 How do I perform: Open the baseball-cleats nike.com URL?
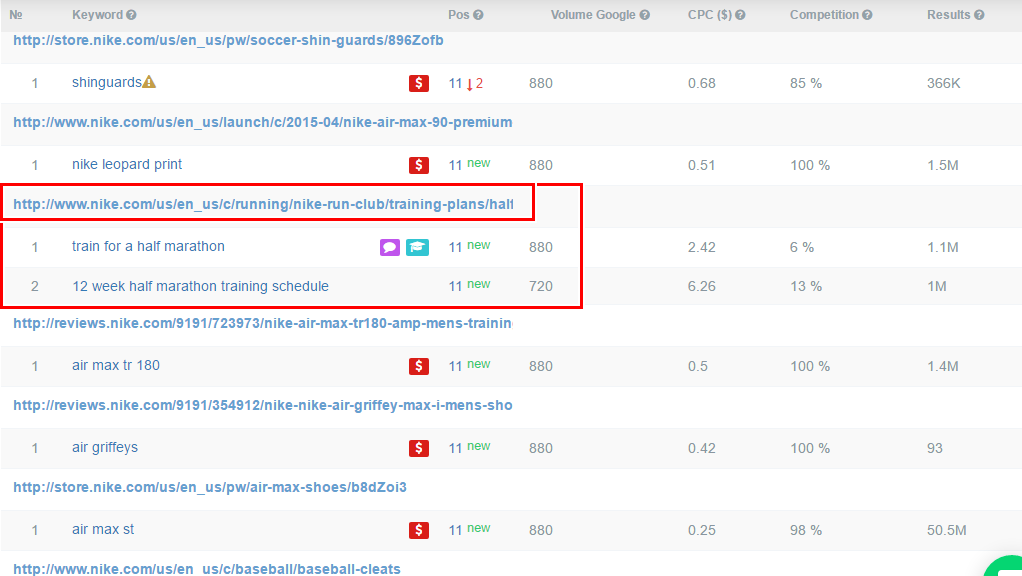pos(207,569)
